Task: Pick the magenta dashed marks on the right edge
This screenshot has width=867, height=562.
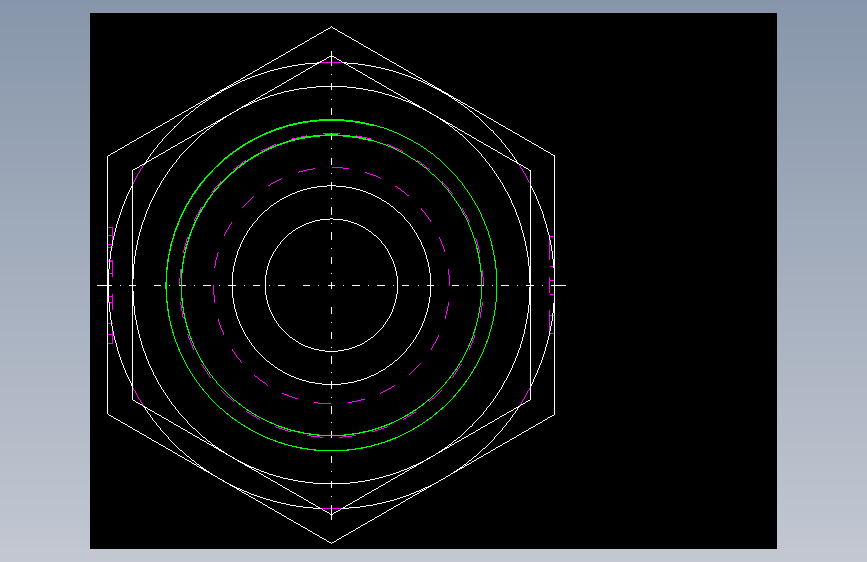Action: pos(552,285)
